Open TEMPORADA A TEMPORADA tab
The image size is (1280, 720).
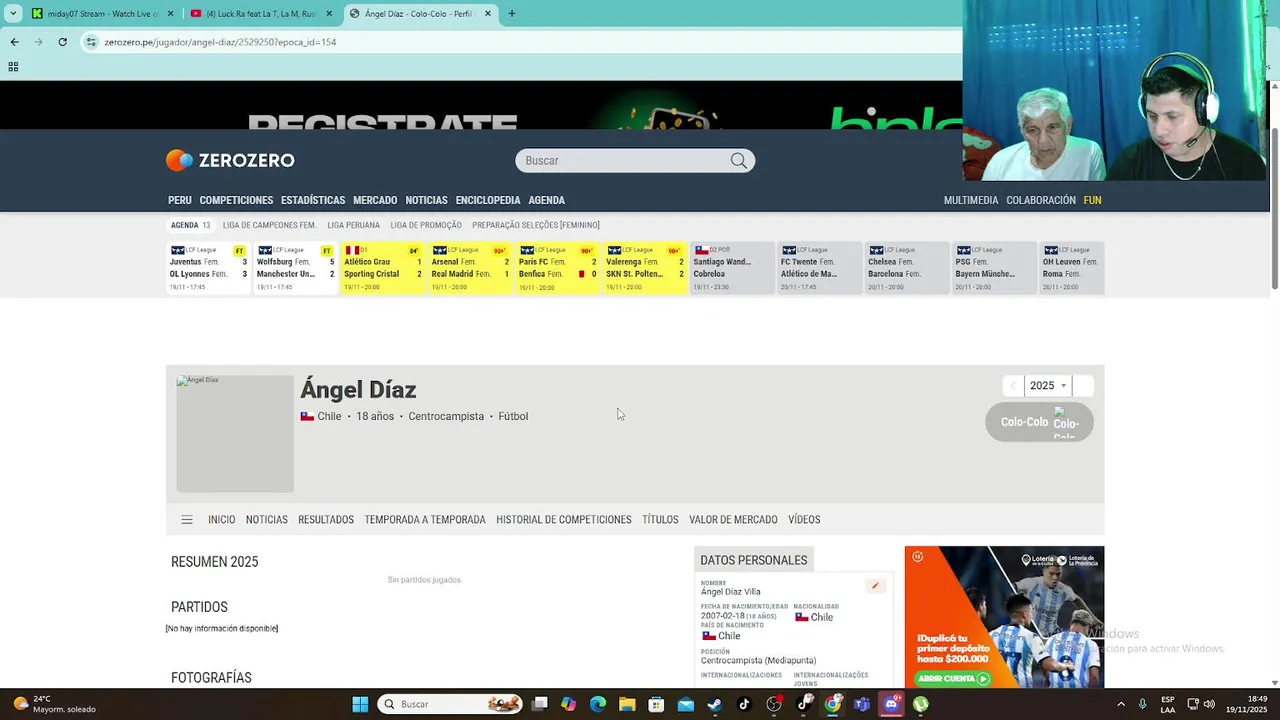tap(425, 520)
